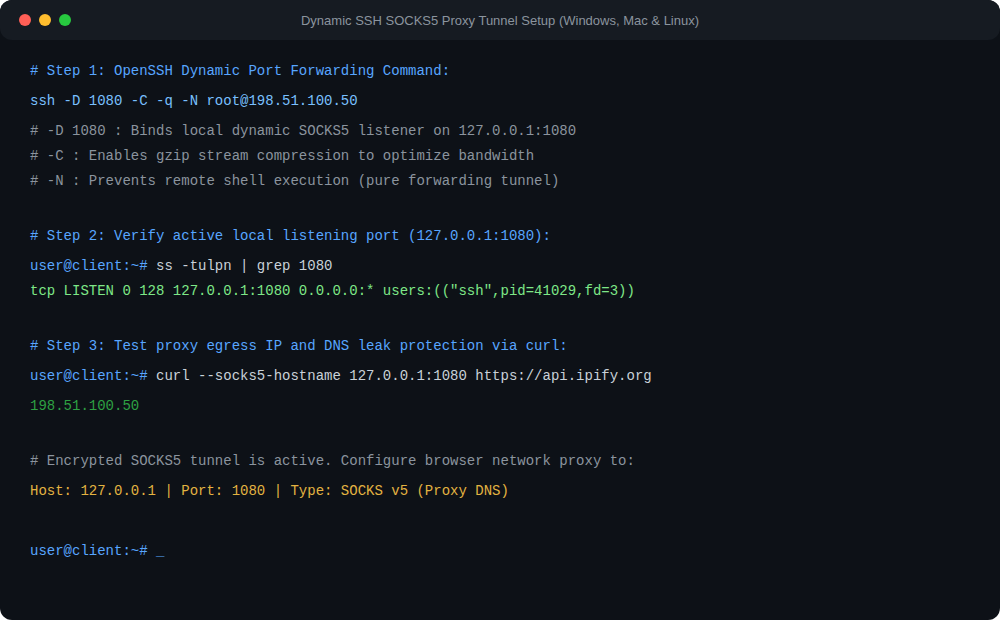This screenshot has width=1000, height=620.
Task: Click the '# -D 1080 : Binds local dynamic SOCKS5 listener' comment
Action: click(303, 131)
